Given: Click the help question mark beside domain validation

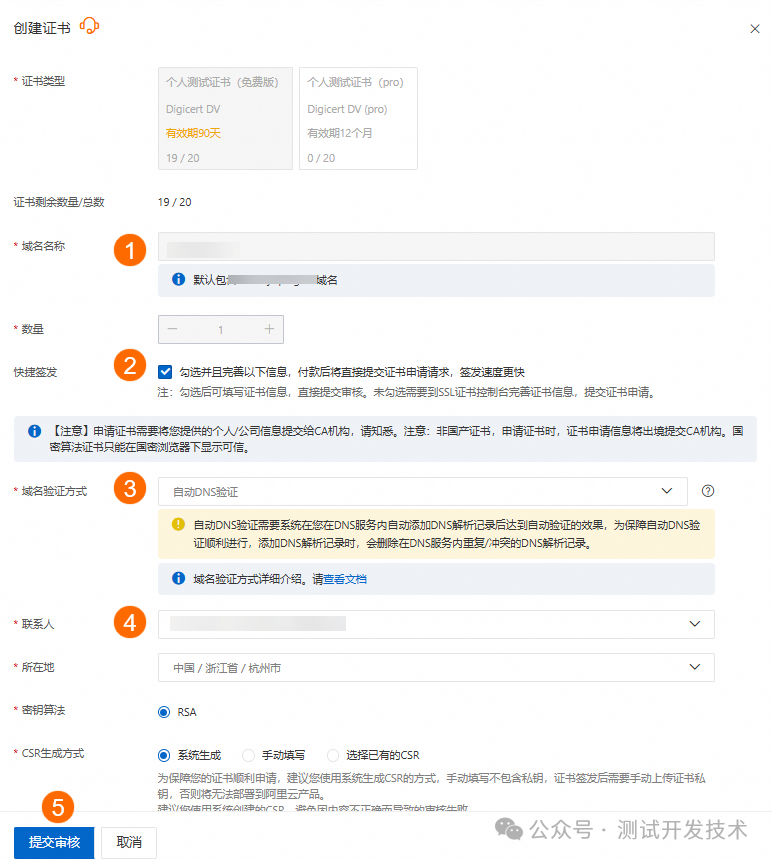Looking at the screenshot, I should point(708,491).
